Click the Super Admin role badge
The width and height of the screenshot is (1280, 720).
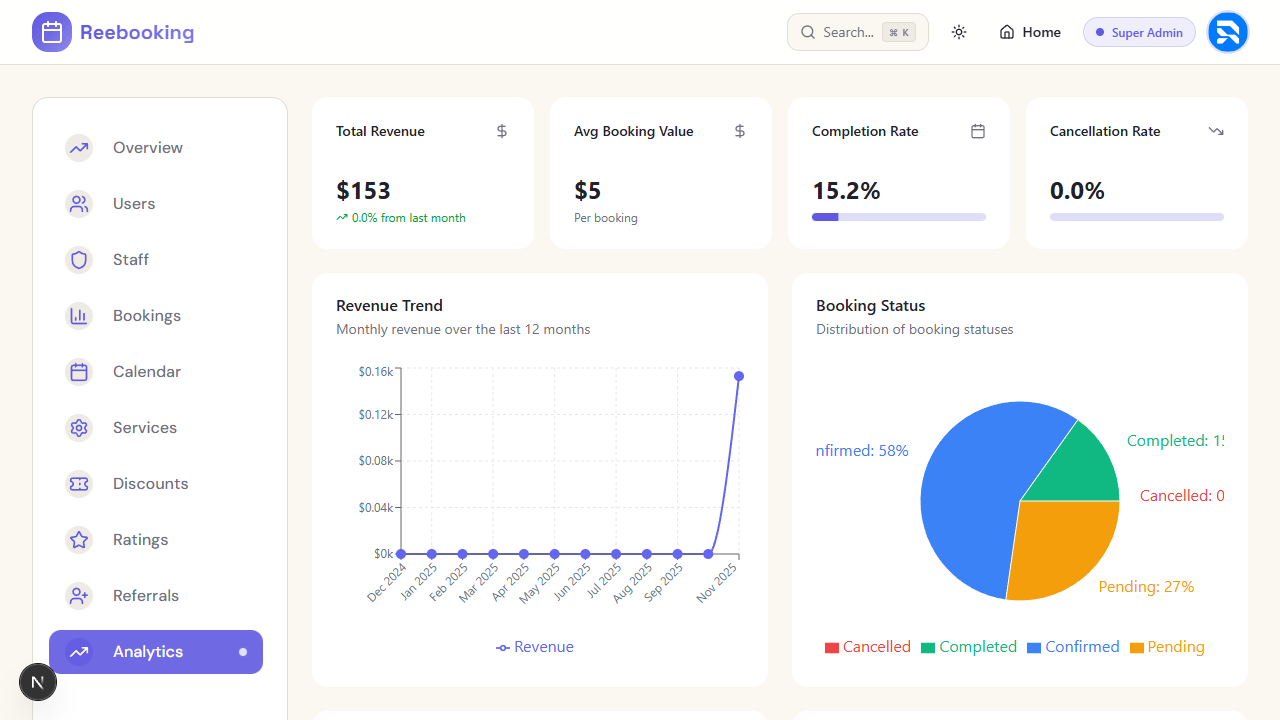coord(1139,32)
